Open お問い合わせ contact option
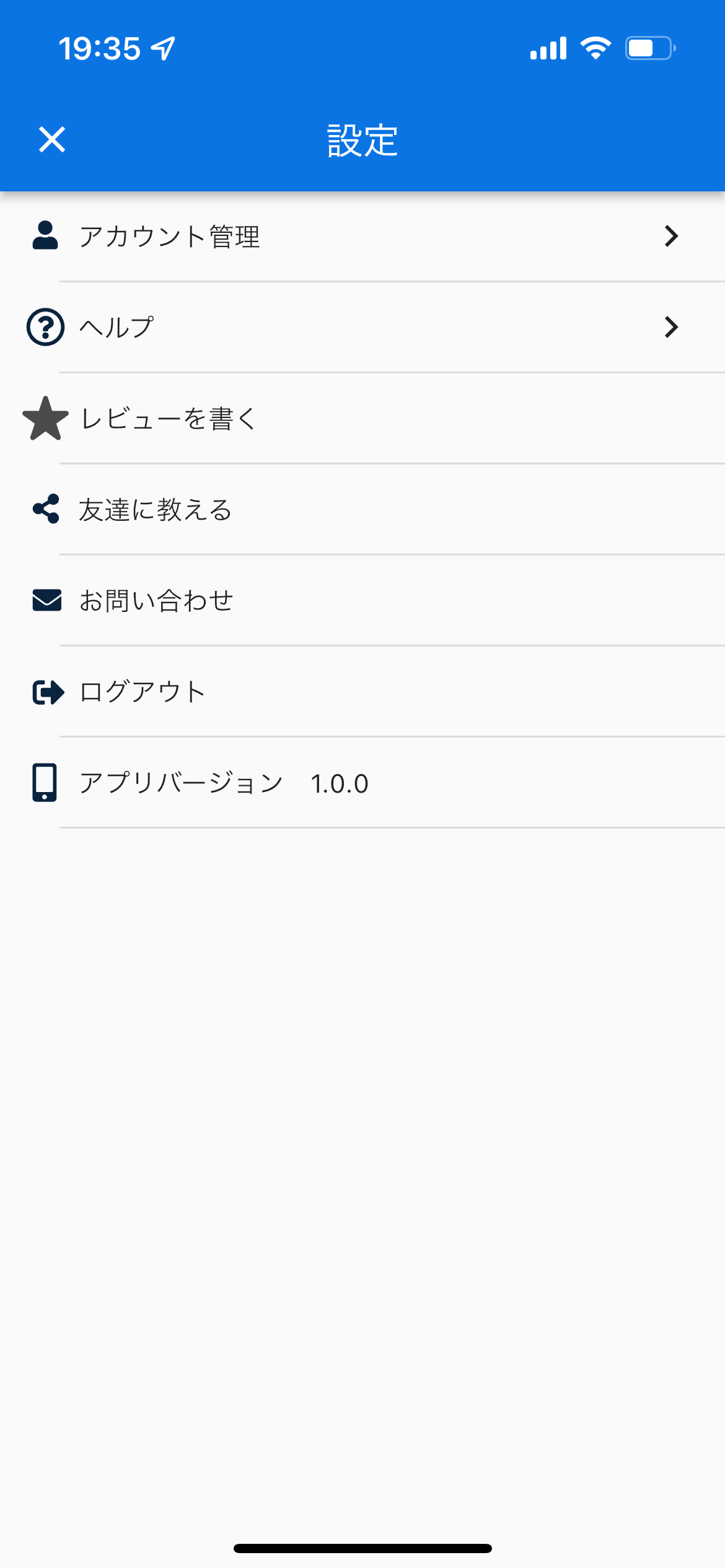The width and height of the screenshot is (725, 1568). coord(156,601)
